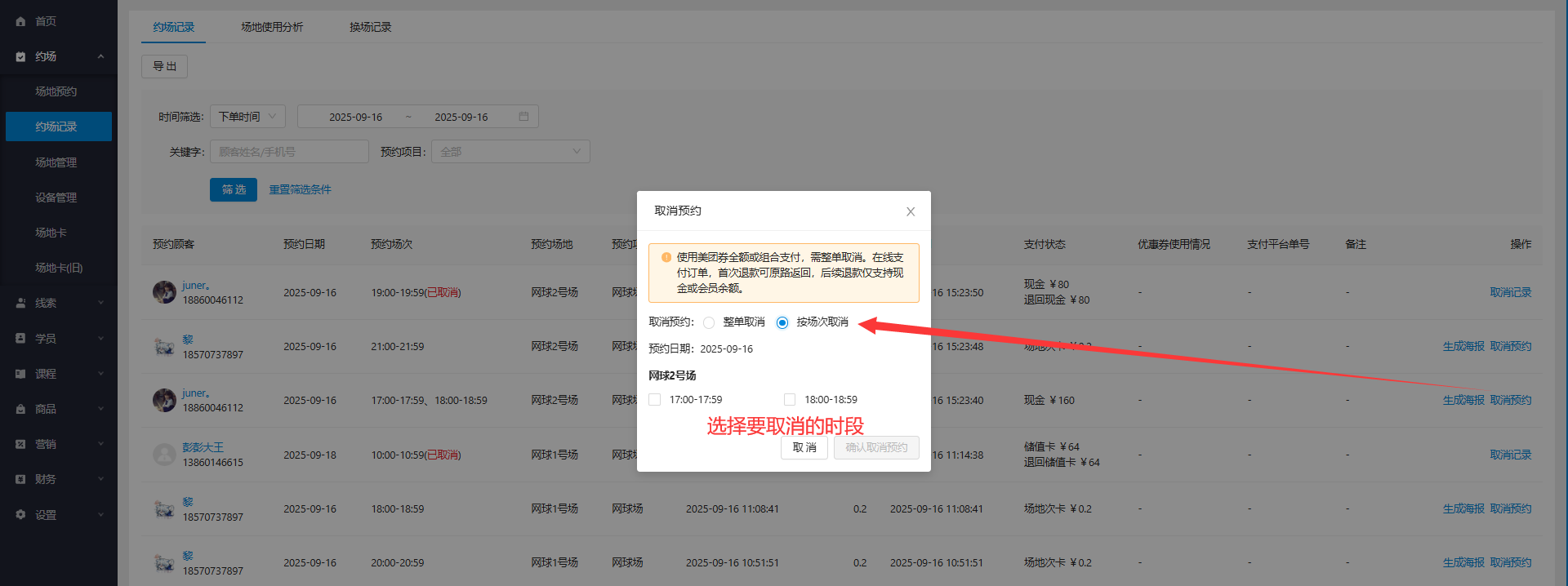The height and width of the screenshot is (586, 1568).
Task: Check the 18:00-18:59 time slot
Action: click(789, 400)
